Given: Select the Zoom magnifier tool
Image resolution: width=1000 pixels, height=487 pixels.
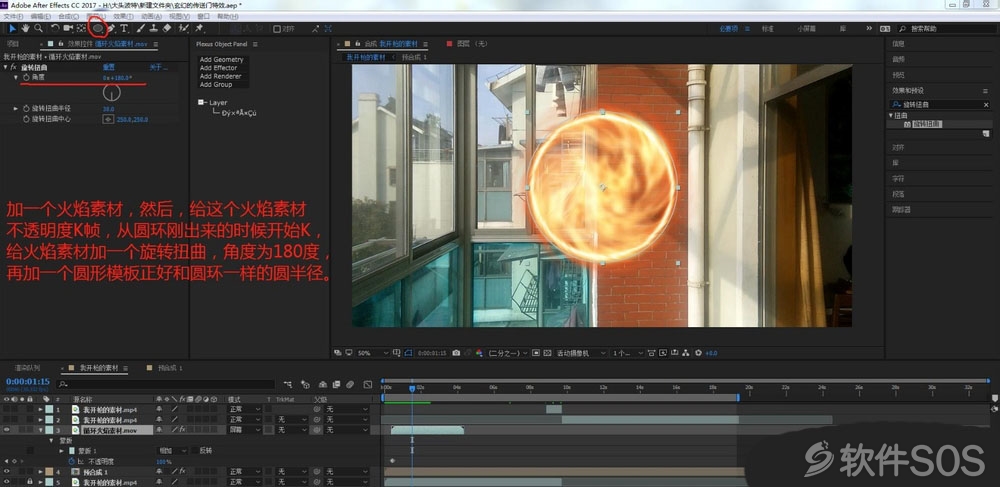Looking at the screenshot, I should [x=38, y=28].
